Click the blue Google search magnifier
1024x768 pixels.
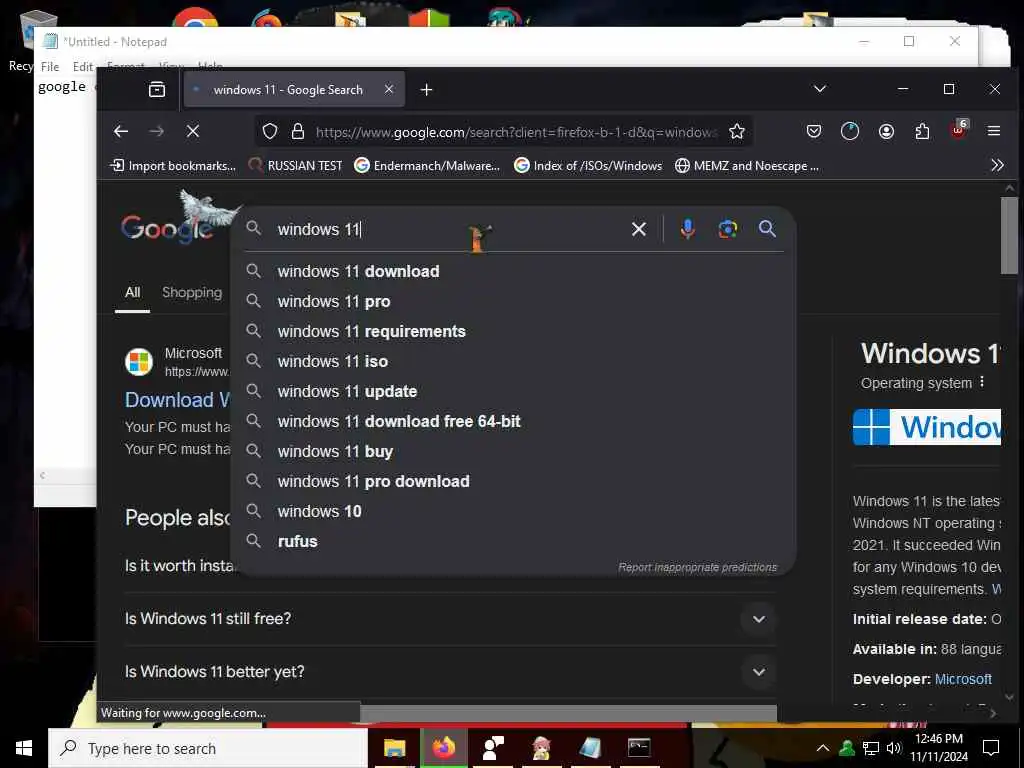pyautogui.click(x=767, y=229)
